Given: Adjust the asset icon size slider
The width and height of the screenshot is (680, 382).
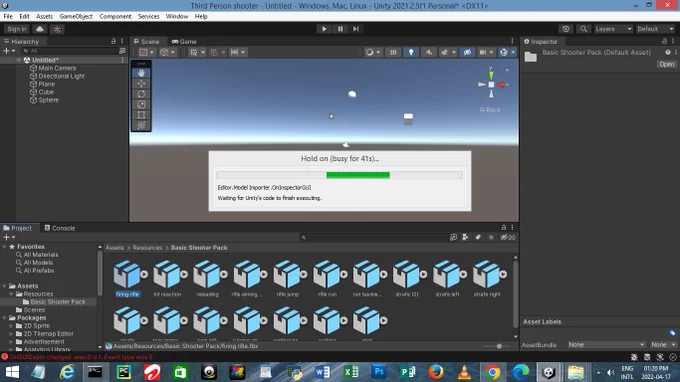Looking at the screenshot, I should tap(499, 346).
